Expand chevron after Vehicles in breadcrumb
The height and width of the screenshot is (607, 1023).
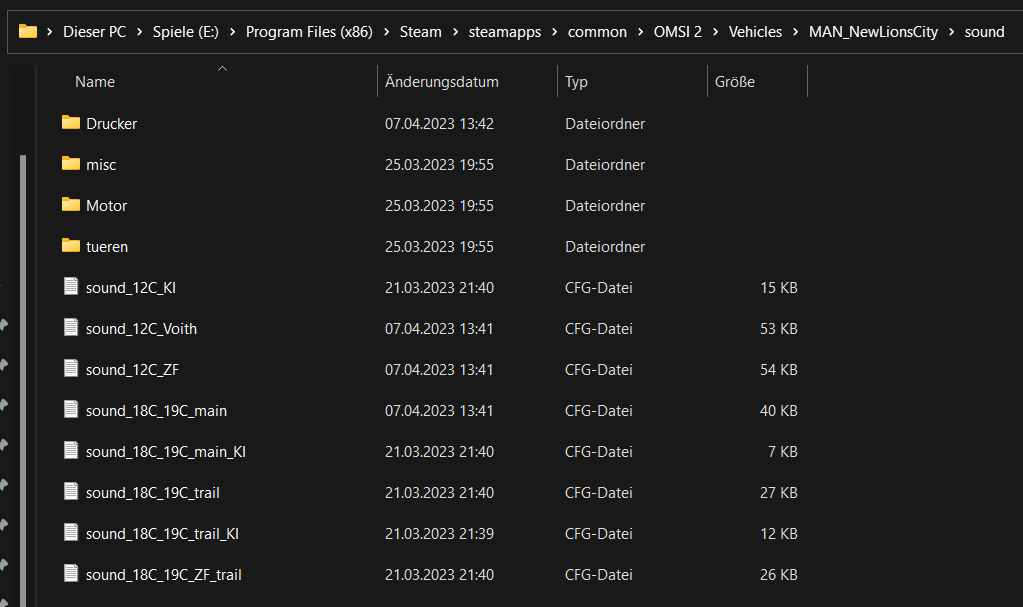click(795, 32)
